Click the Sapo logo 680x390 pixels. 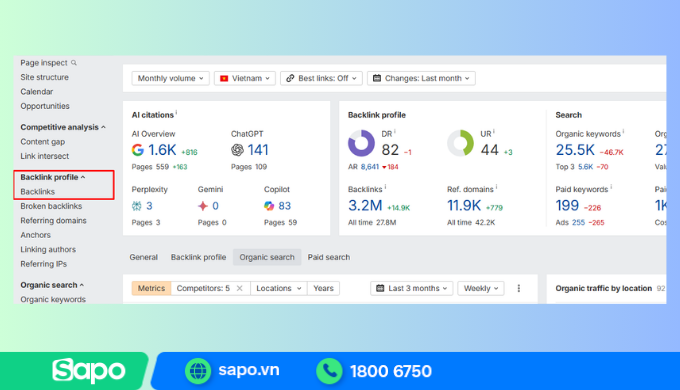point(89,371)
